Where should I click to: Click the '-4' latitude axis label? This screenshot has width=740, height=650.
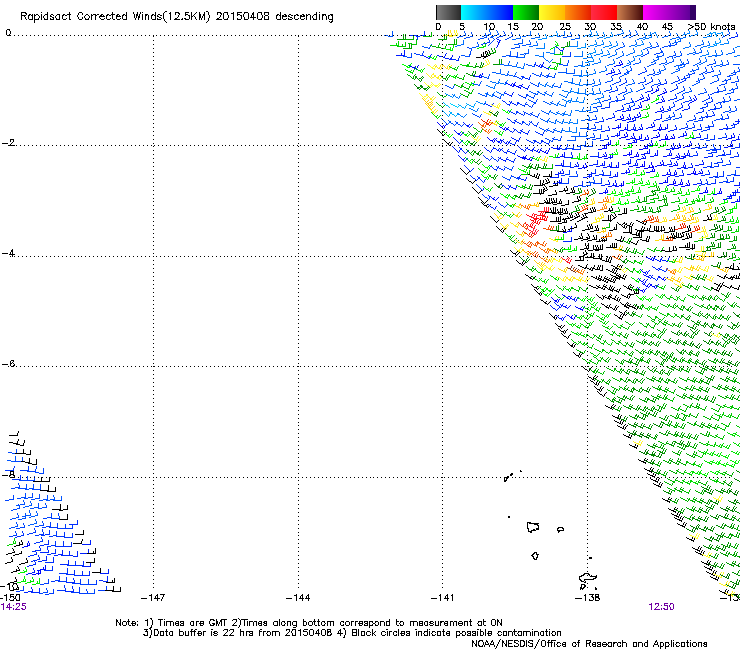[x=8, y=253]
